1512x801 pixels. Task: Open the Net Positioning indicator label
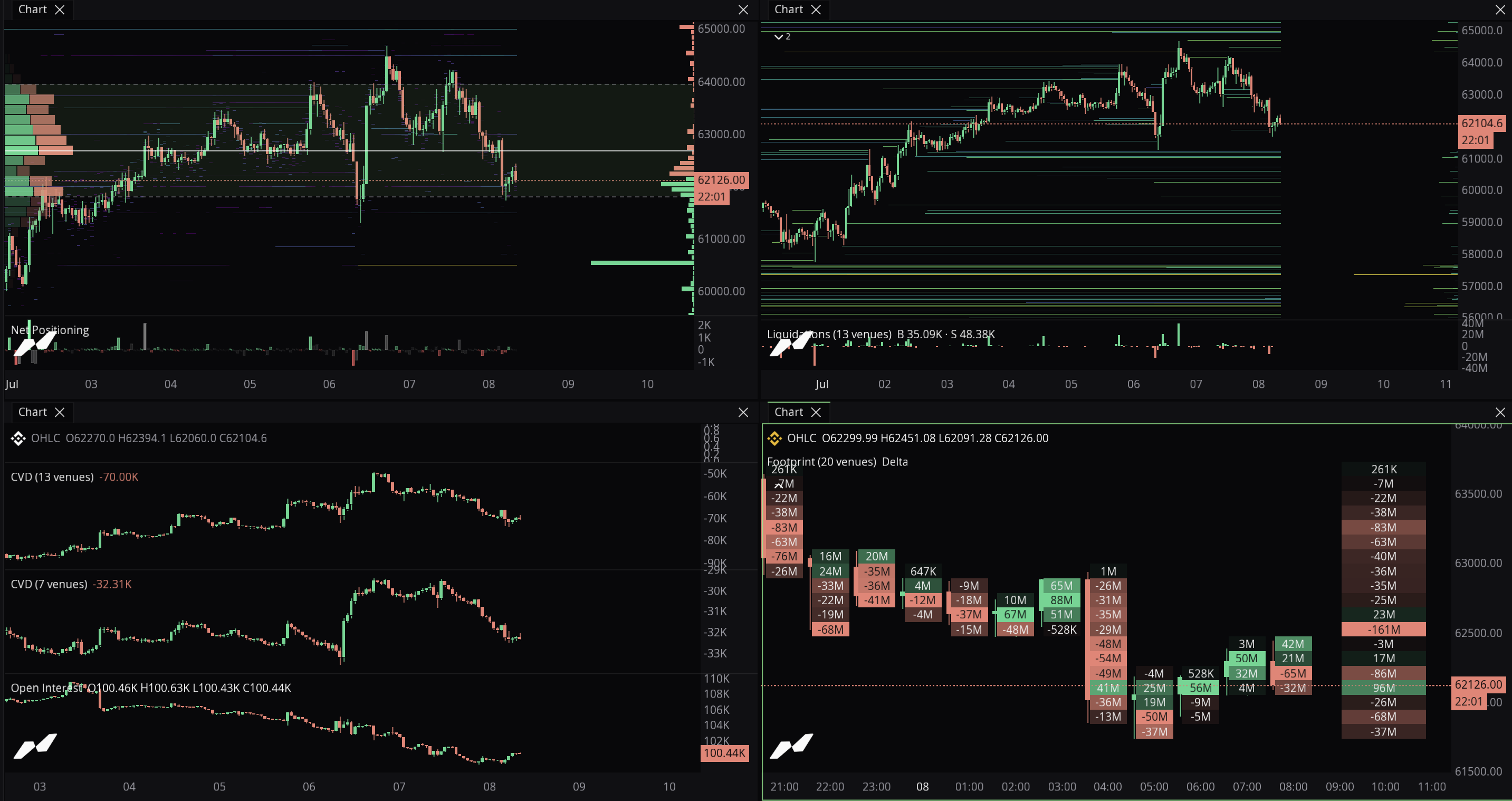pos(50,330)
